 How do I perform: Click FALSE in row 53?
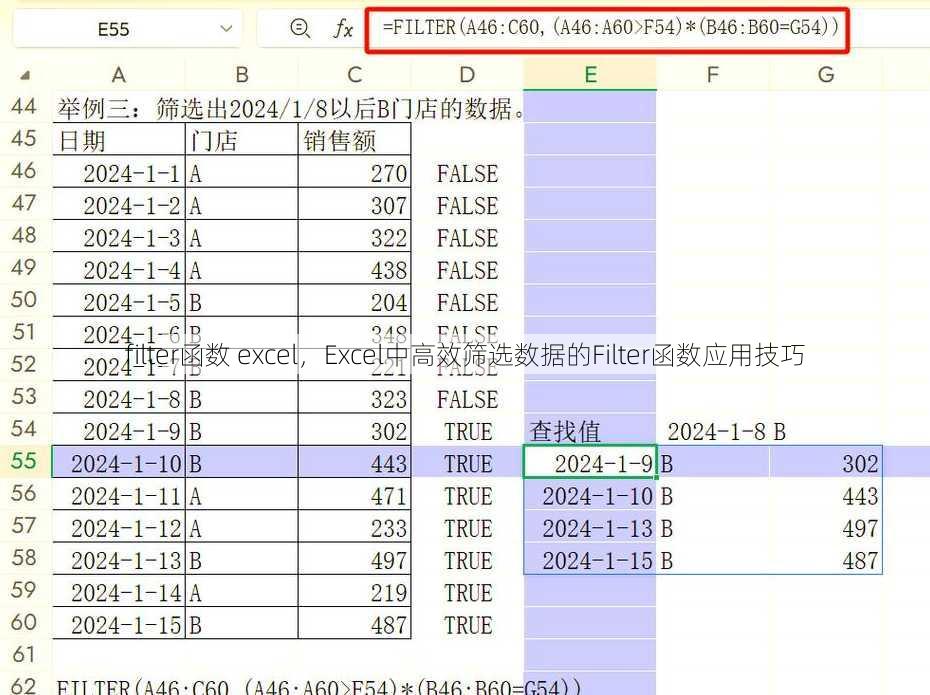(x=467, y=398)
